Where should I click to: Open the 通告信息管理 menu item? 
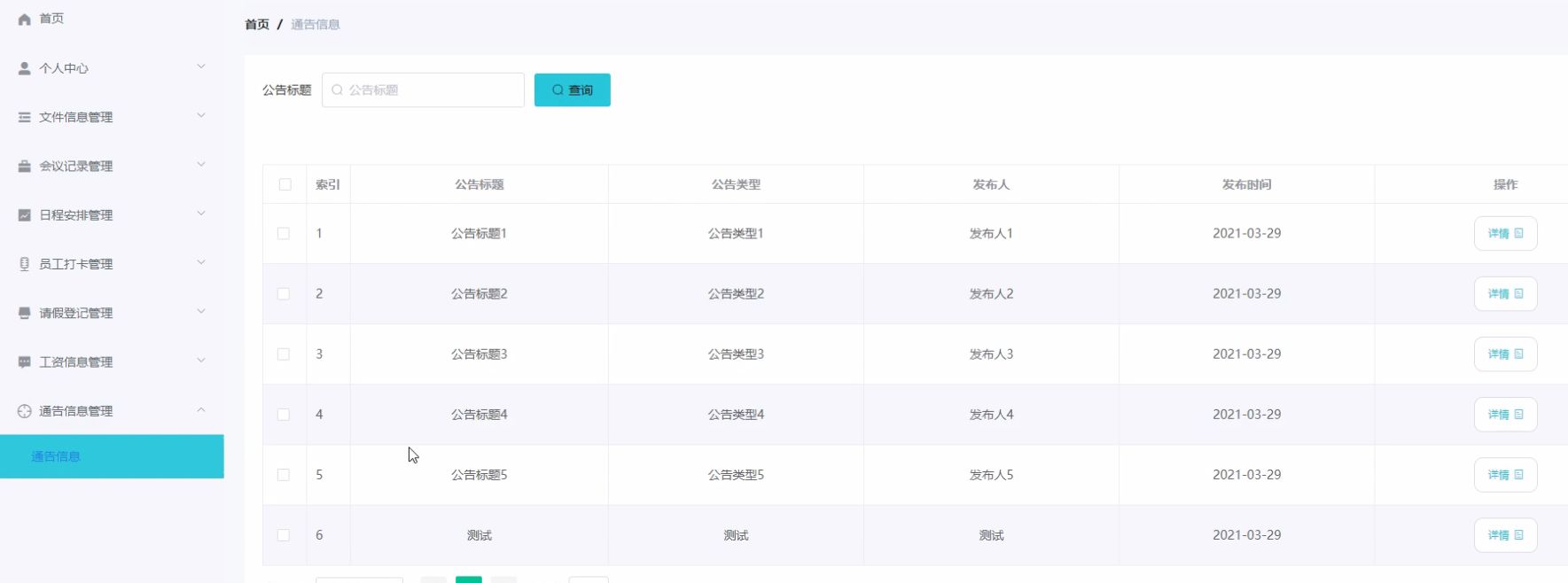click(x=112, y=411)
